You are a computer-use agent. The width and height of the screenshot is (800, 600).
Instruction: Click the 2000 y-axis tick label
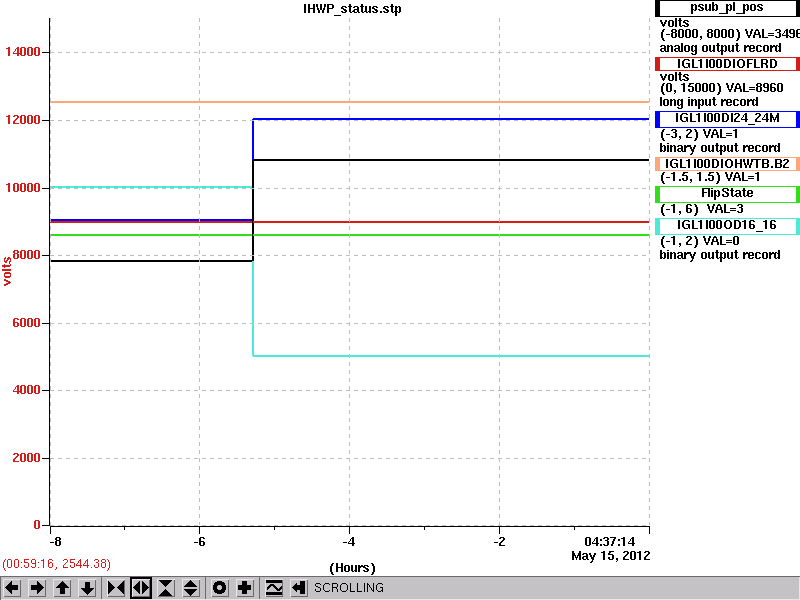26,458
